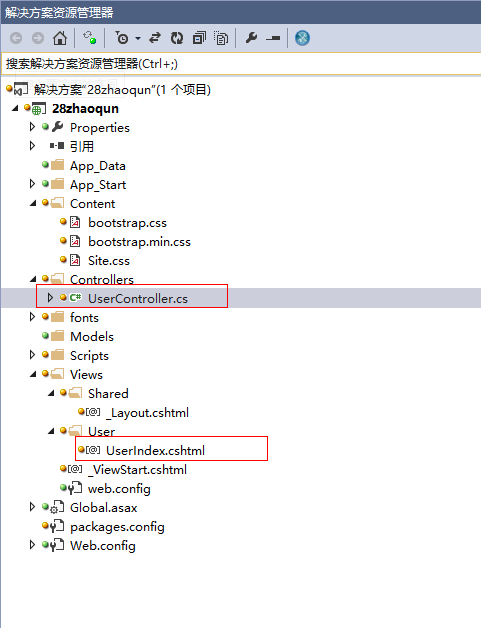This screenshot has width=481, height=628.
Task: Select _Layout.cshtml file name
Action: tap(147, 413)
